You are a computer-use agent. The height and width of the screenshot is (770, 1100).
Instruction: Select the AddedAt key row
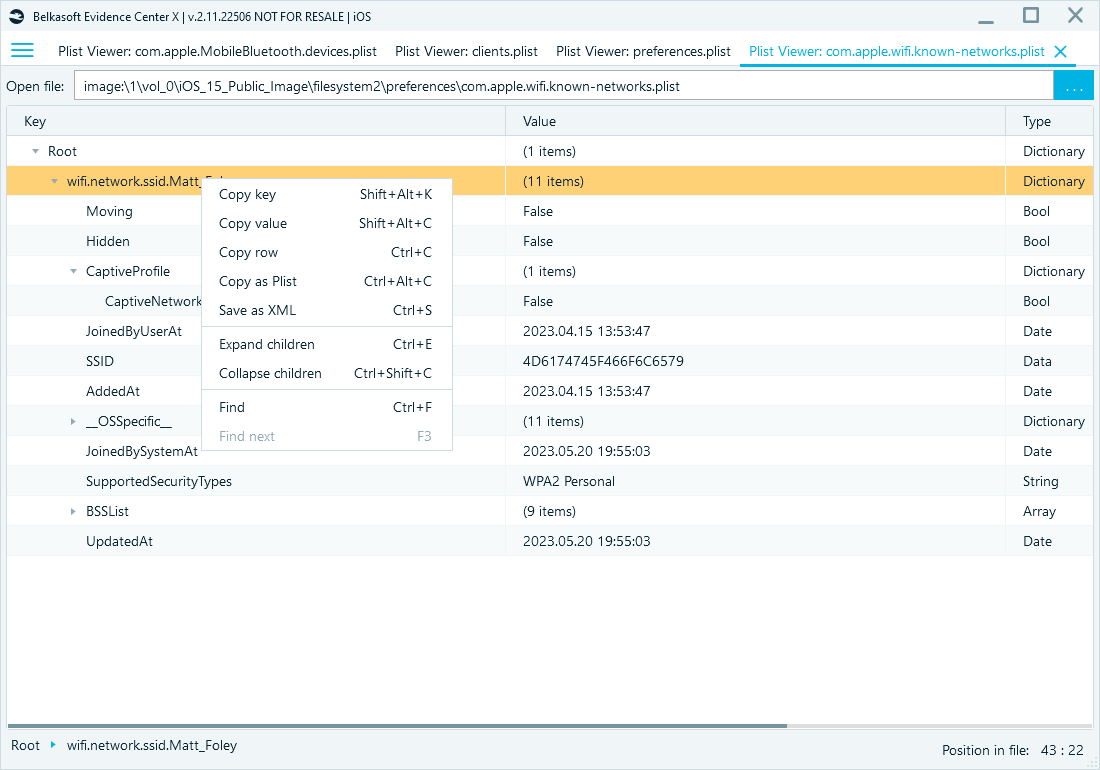[x=113, y=391]
